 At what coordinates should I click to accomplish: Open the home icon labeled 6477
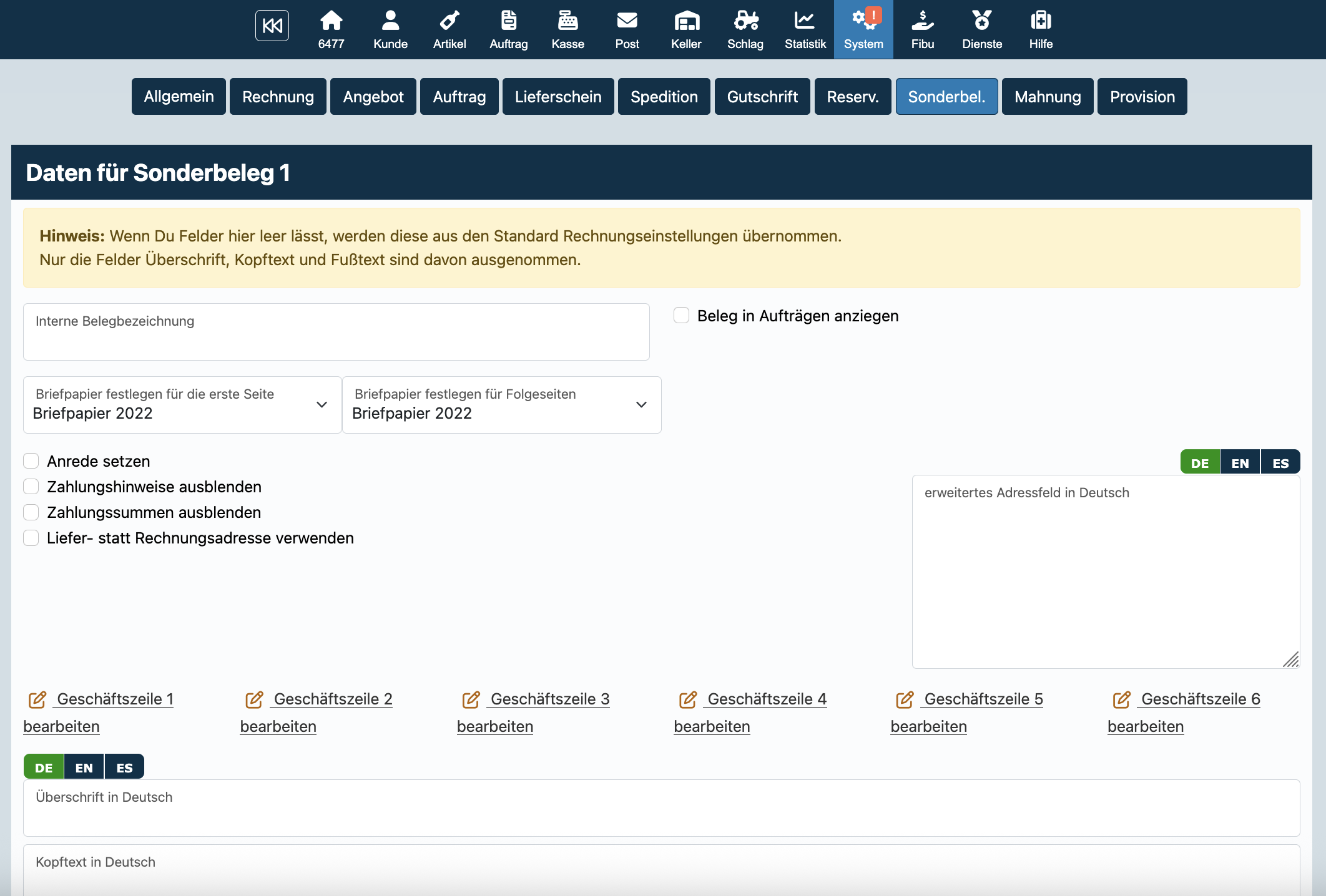331,29
